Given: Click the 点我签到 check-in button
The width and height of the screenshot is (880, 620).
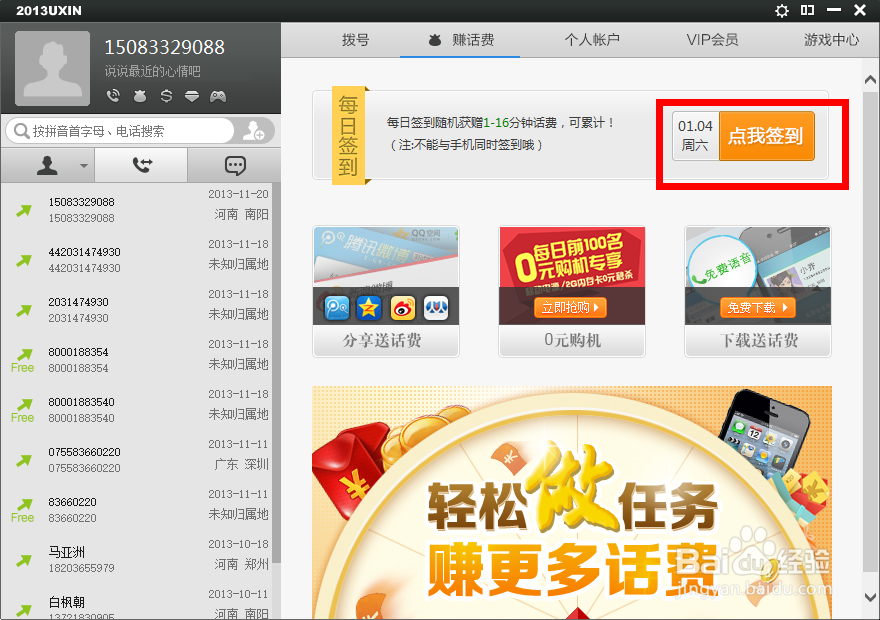Looking at the screenshot, I should [x=767, y=136].
